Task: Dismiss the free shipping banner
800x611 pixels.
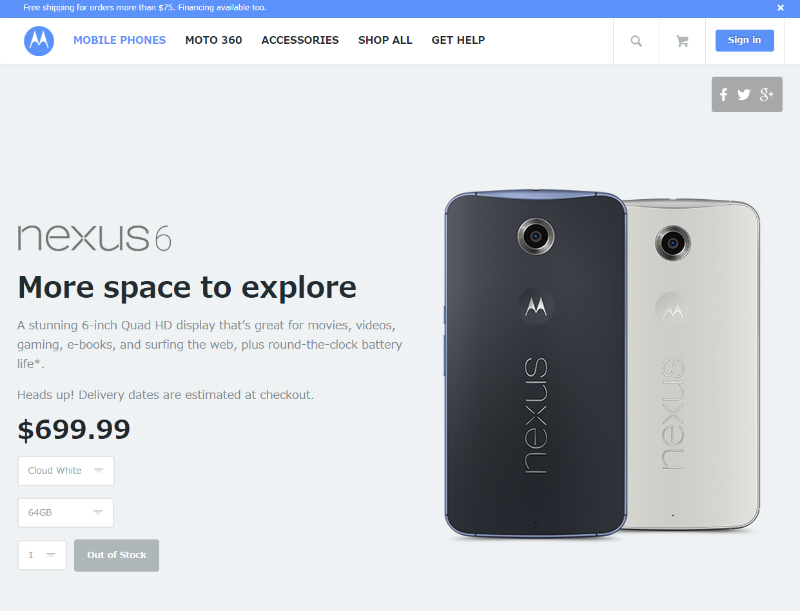Action: [780, 8]
